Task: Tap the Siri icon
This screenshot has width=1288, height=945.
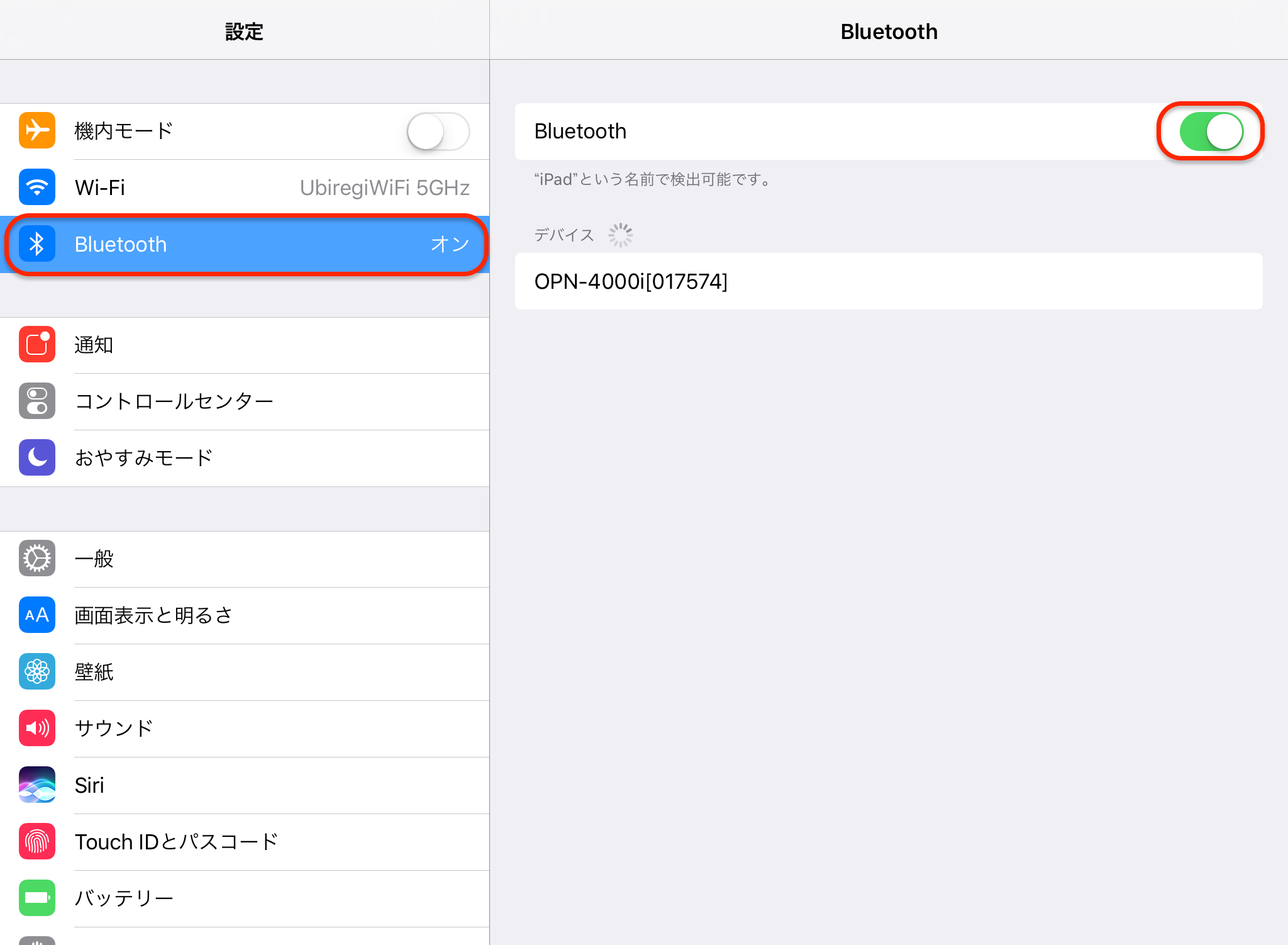Action: (37, 785)
